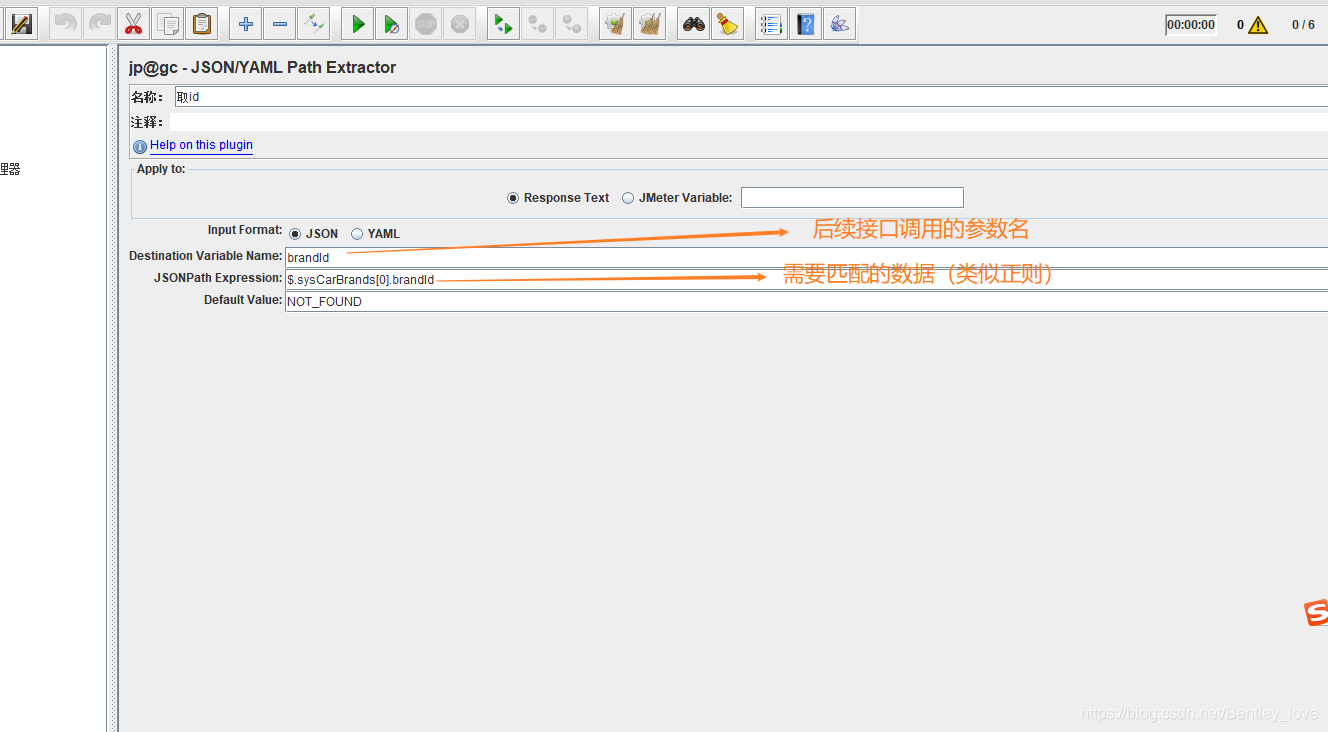Collapse all tree nodes with minus icon

(x=280, y=24)
